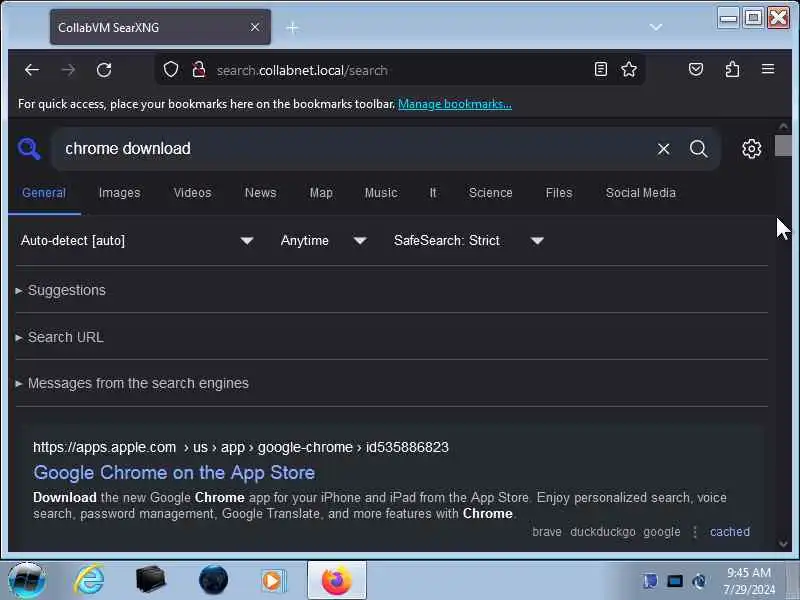
Task: Close the CollabVM SearXNG tab
Action: point(255,27)
